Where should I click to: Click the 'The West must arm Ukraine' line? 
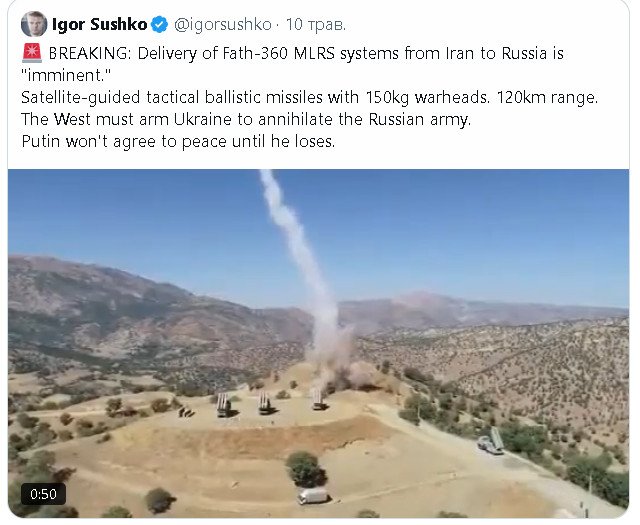click(246, 119)
